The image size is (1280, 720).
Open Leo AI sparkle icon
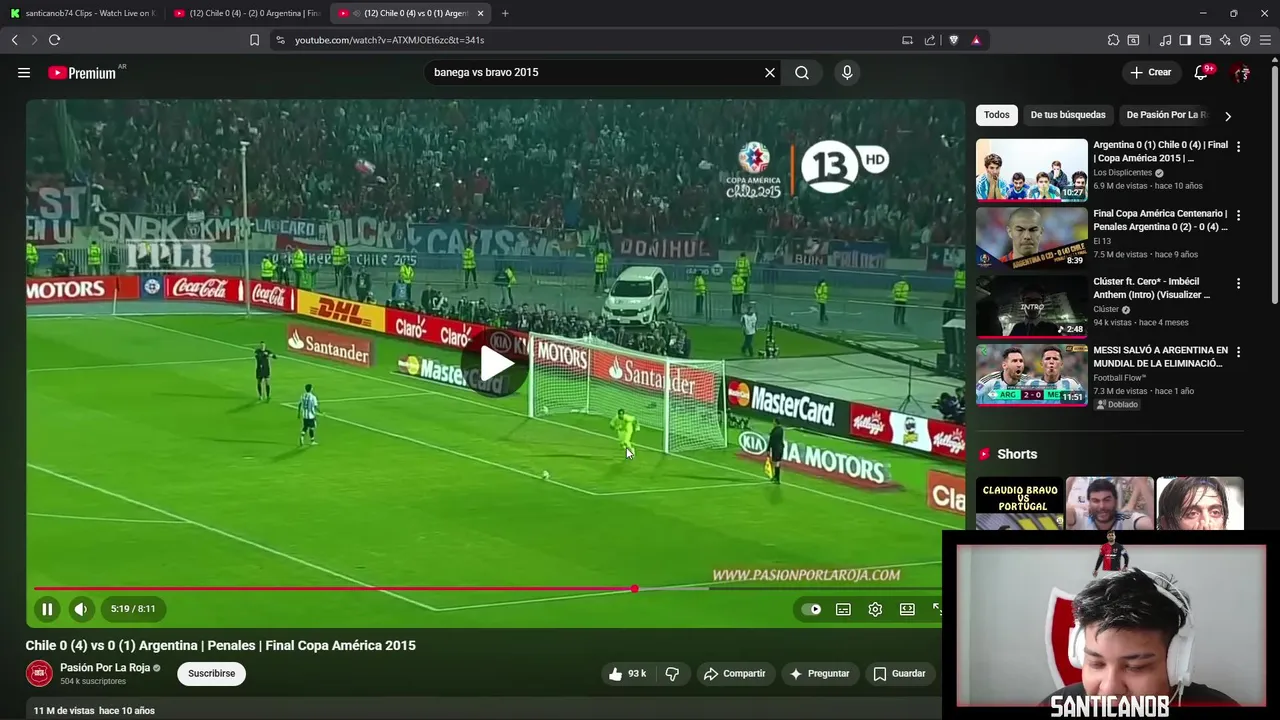tap(1225, 40)
